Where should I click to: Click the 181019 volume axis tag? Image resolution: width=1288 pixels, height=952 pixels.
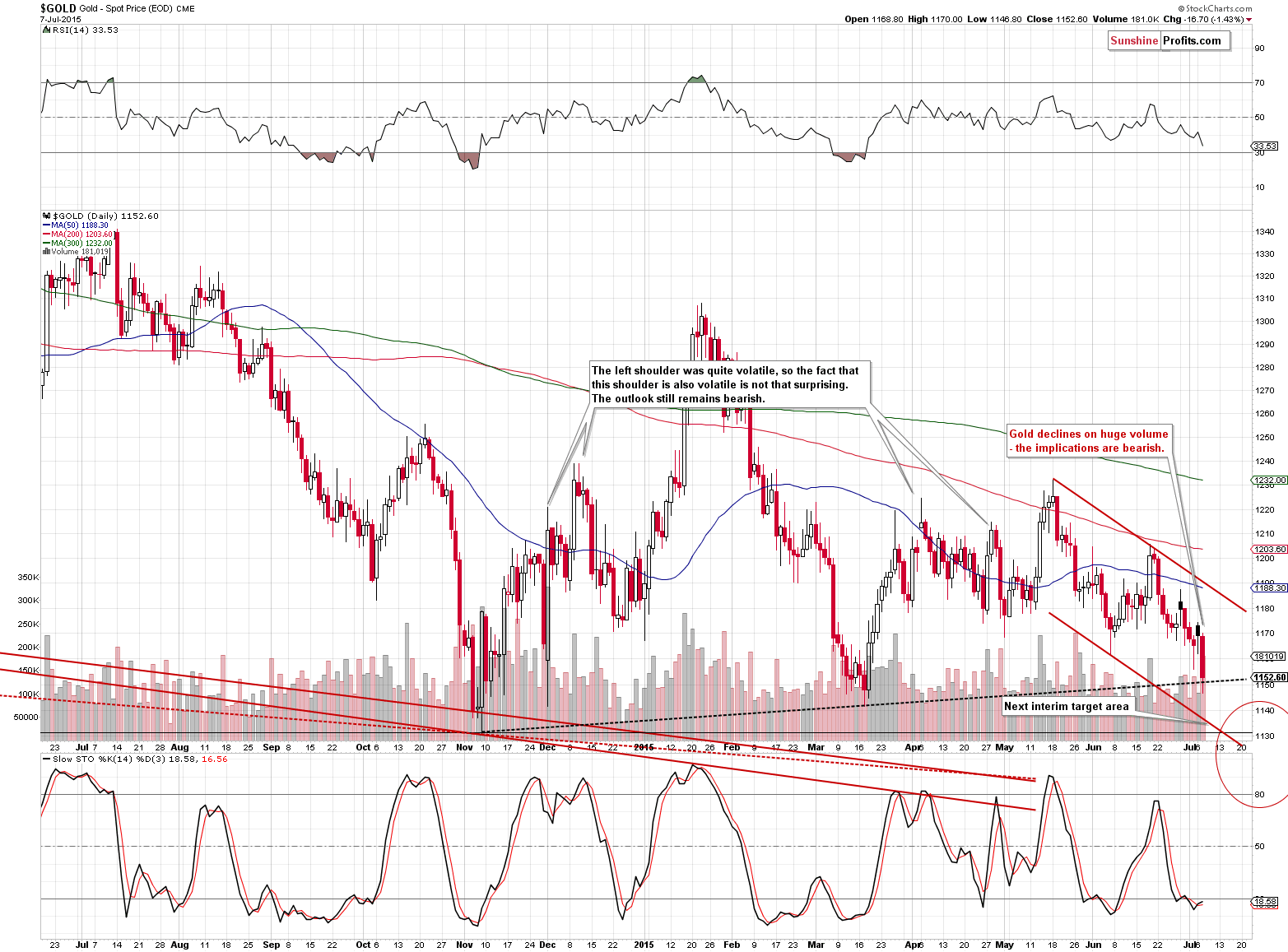tap(1268, 656)
